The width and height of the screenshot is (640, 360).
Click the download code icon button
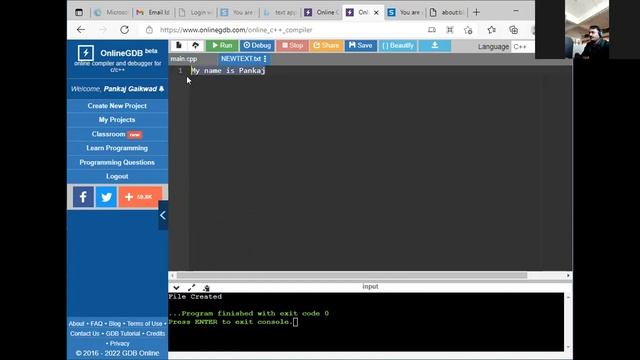435,45
